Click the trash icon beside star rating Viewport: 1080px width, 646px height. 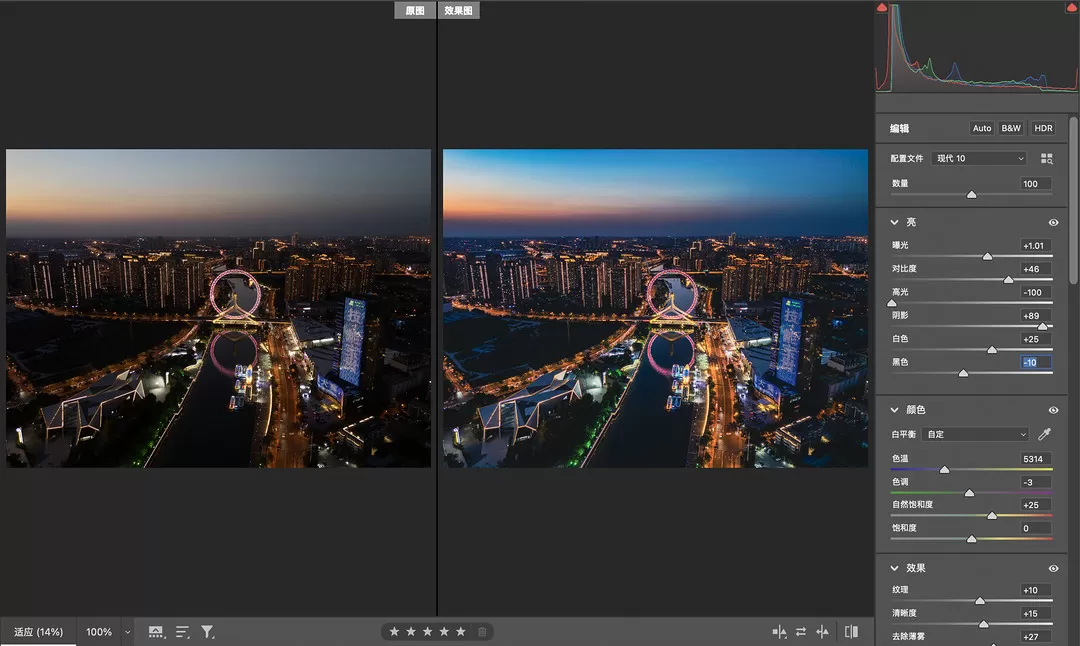click(x=482, y=632)
